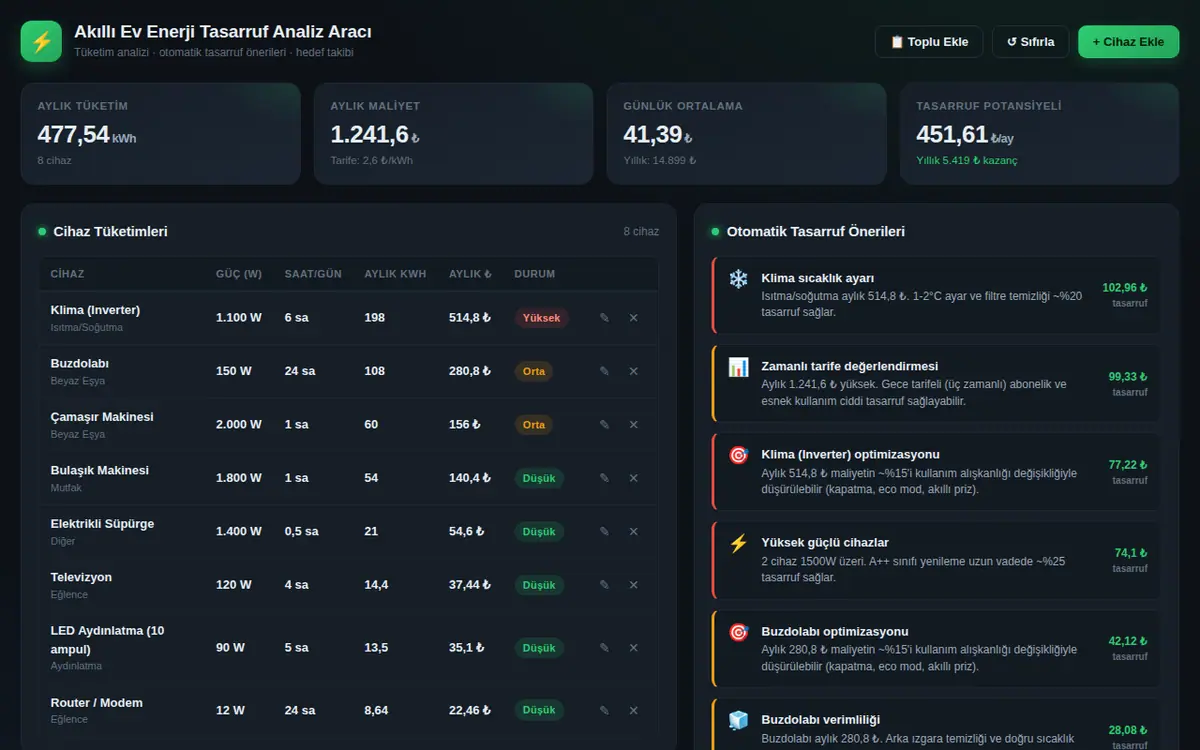1200x750 pixels.
Task: Edit the Bulaşık Makinesi row
Action: [604, 478]
